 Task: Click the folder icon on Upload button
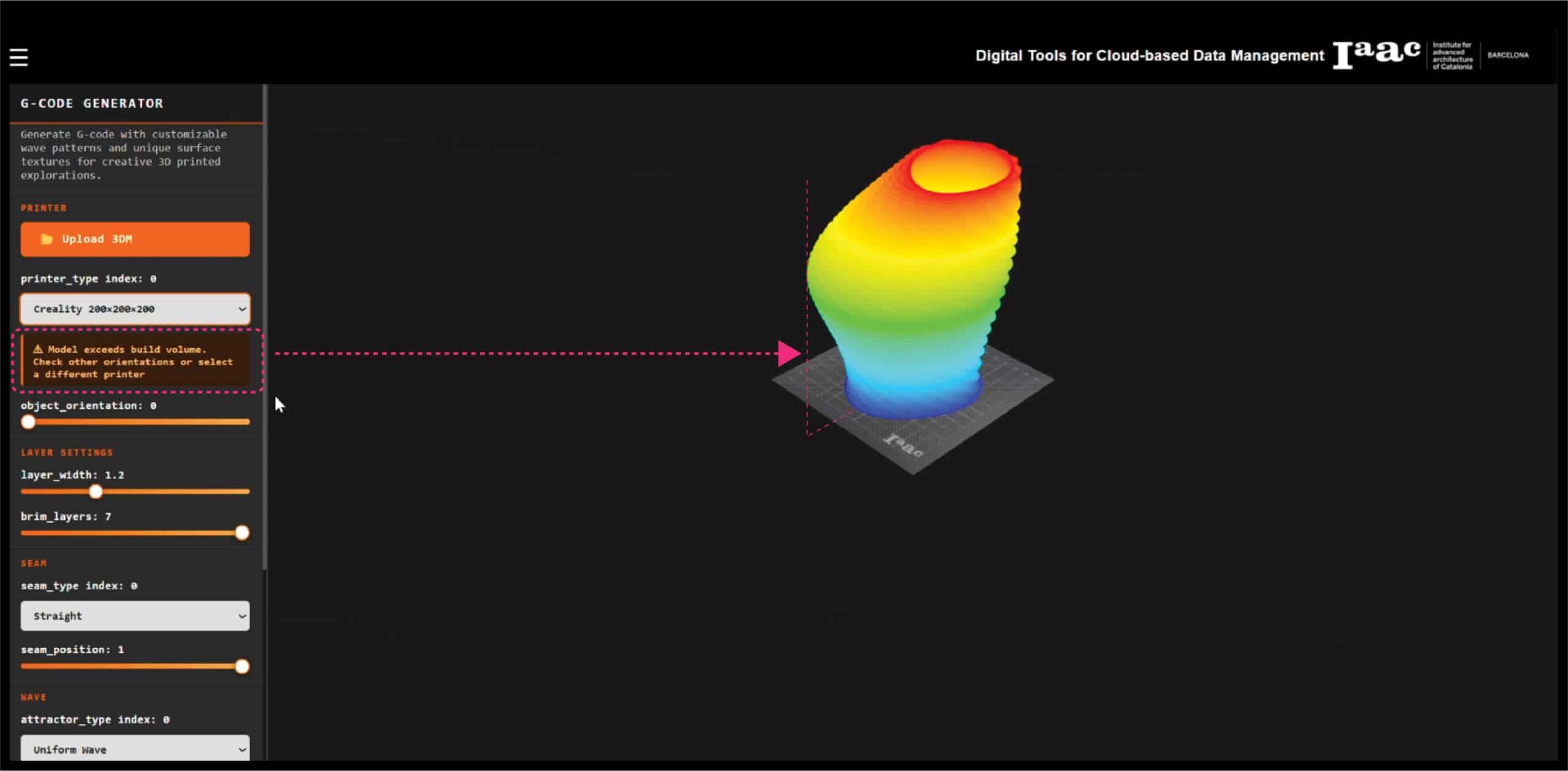47,239
